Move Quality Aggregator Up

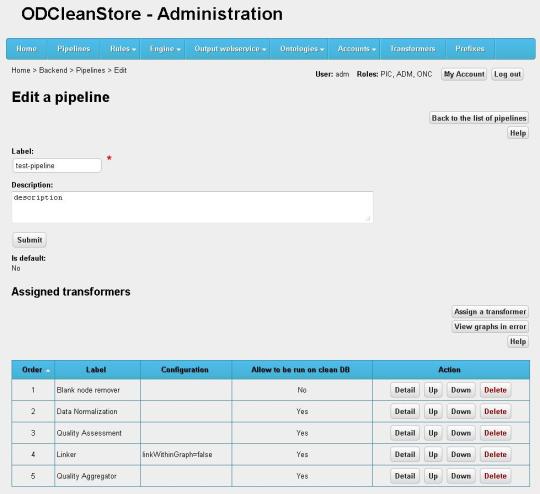coord(433,476)
